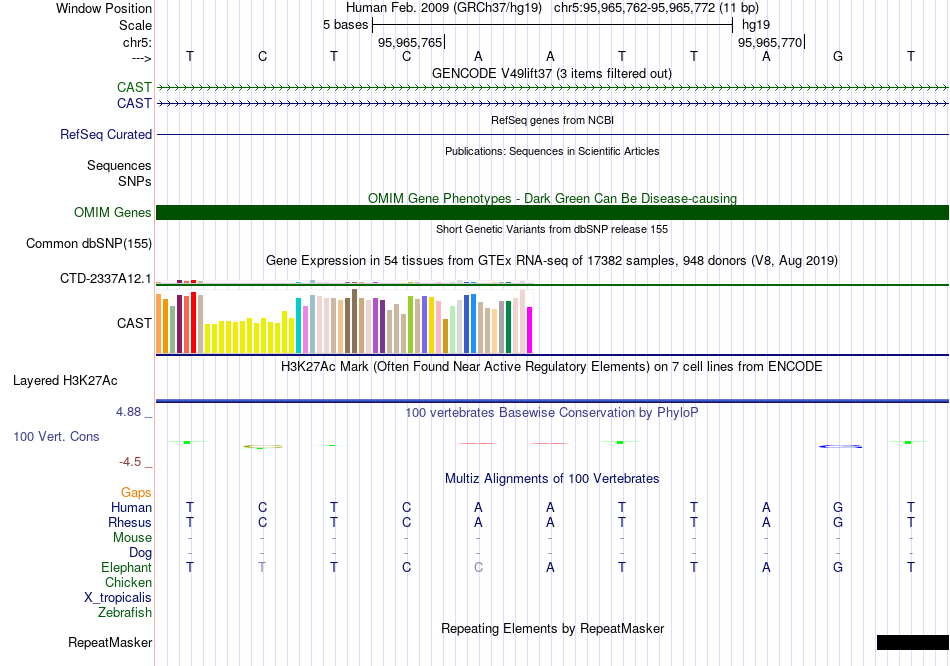The width and height of the screenshot is (950, 666).
Task: Select the Rhesus species label
Action: tap(130, 522)
